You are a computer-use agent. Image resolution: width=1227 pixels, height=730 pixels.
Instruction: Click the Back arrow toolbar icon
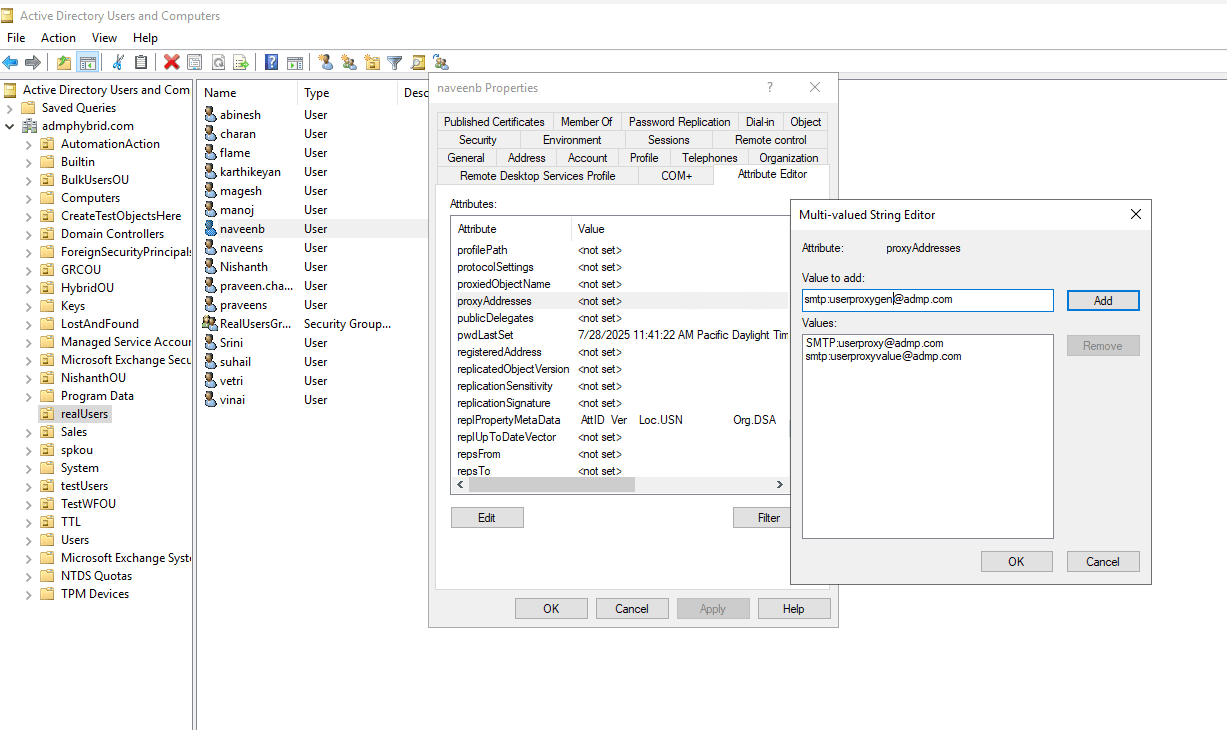[10, 62]
